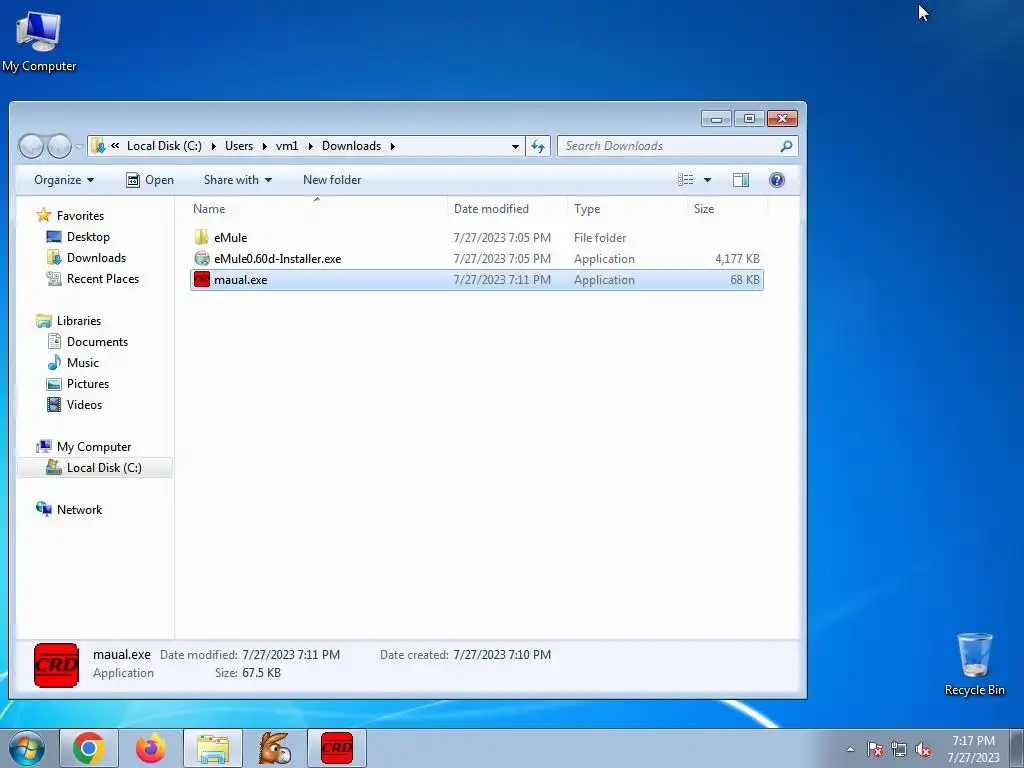The image size is (1024, 768).
Task: Select Desktop under Favorites
Action: click(88, 236)
